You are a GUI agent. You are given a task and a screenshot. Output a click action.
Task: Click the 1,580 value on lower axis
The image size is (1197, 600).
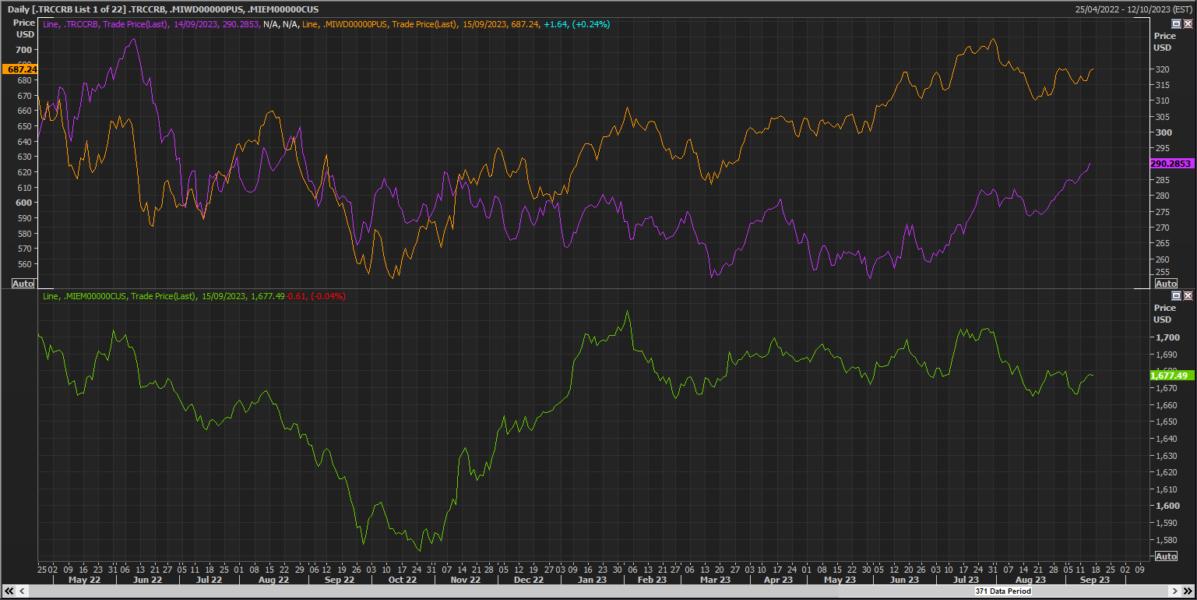tap(1166, 540)
